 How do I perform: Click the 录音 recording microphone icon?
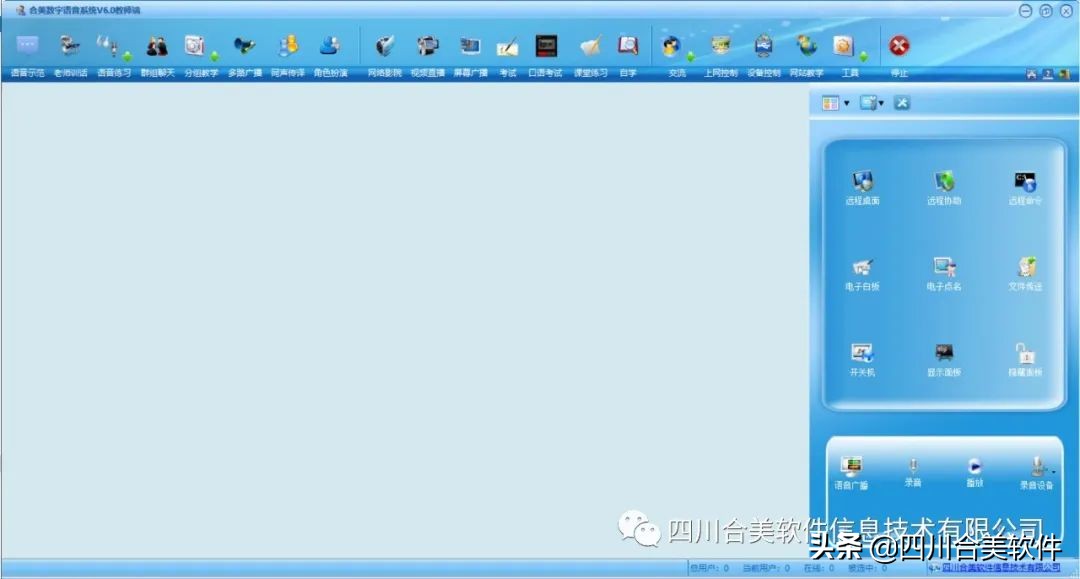click(x=914, y=468)
